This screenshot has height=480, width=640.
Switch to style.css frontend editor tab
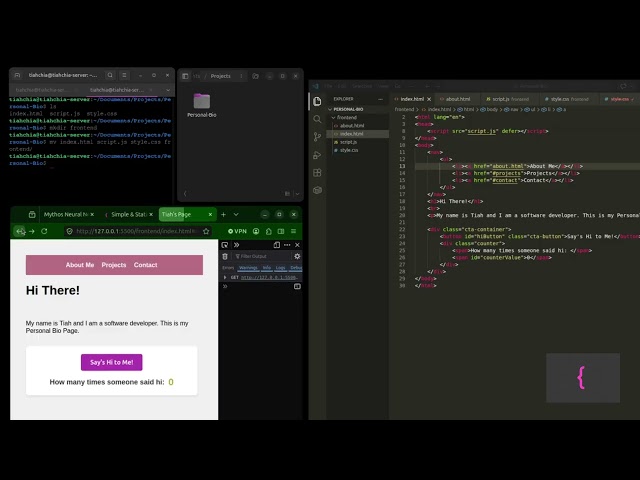pyautogui.click(x=567, y=99)
